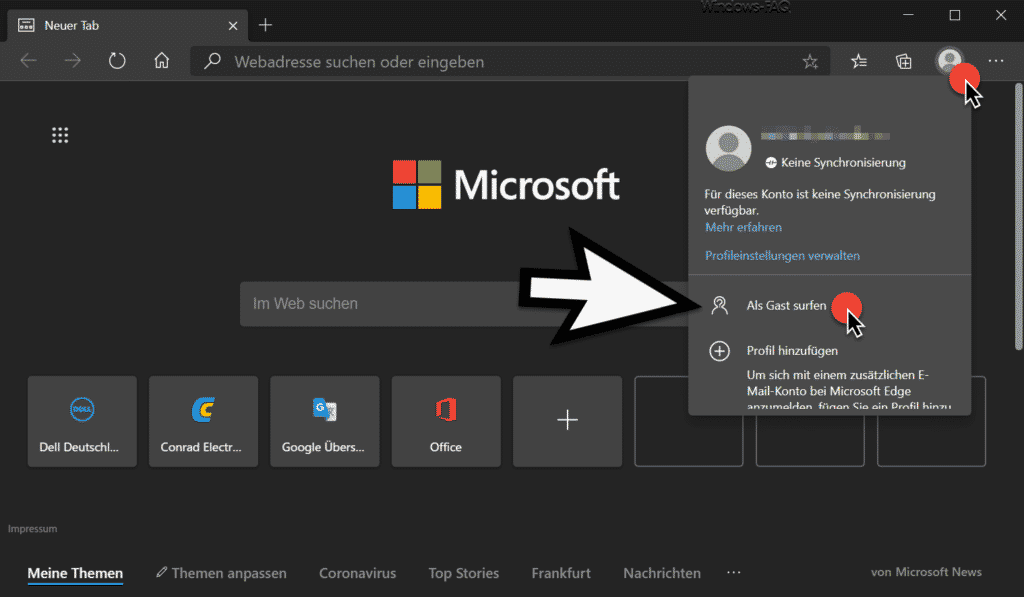Click the page vertical scrollbar

click(x=1019, y=216)
